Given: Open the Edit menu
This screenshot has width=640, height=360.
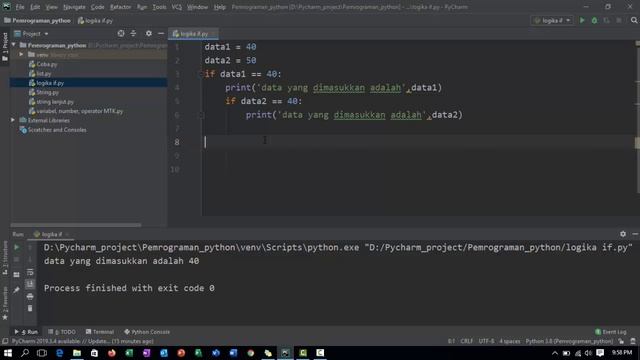Looking at the screenshot, I should click(35, 7).
